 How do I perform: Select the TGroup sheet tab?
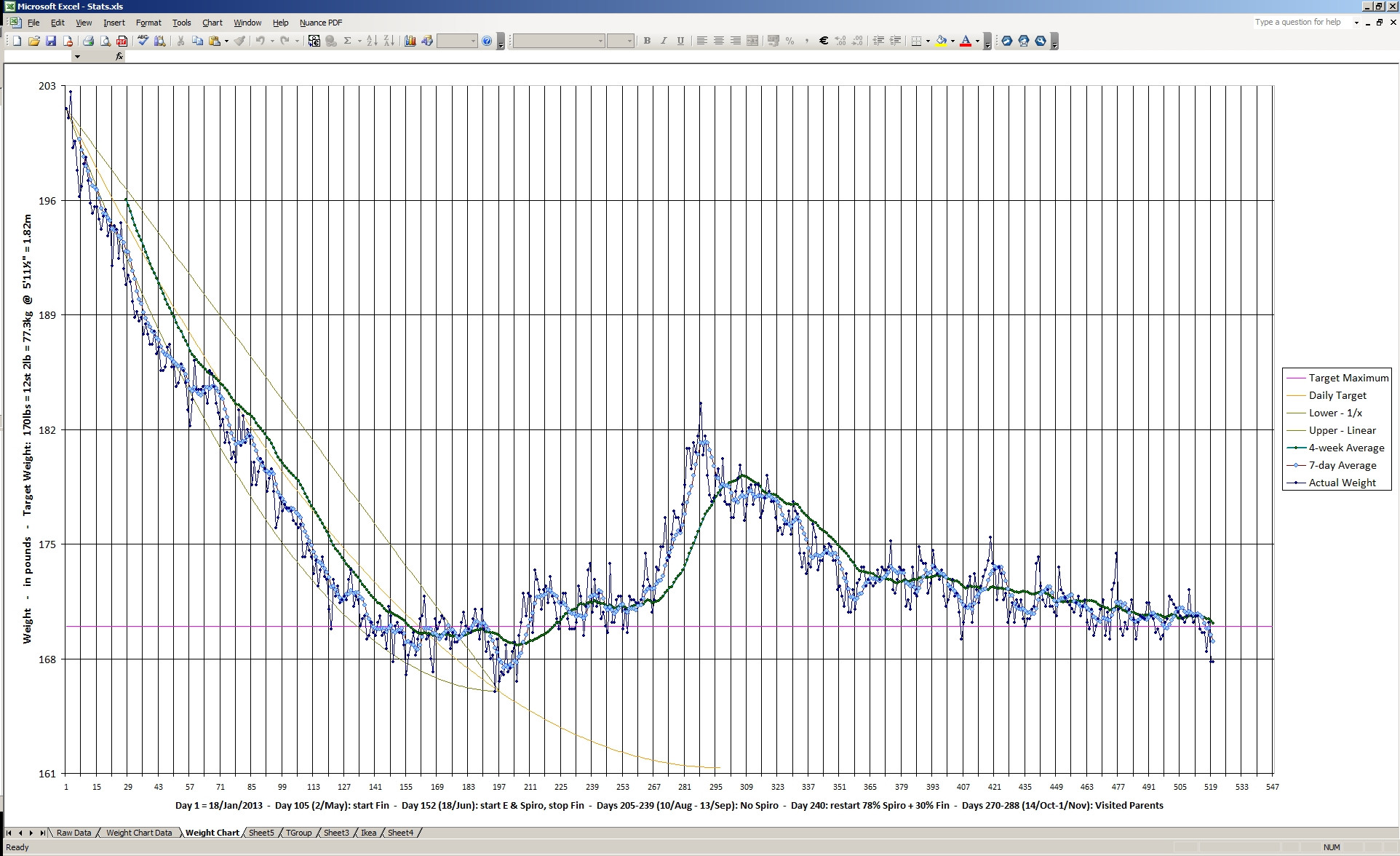298,833
